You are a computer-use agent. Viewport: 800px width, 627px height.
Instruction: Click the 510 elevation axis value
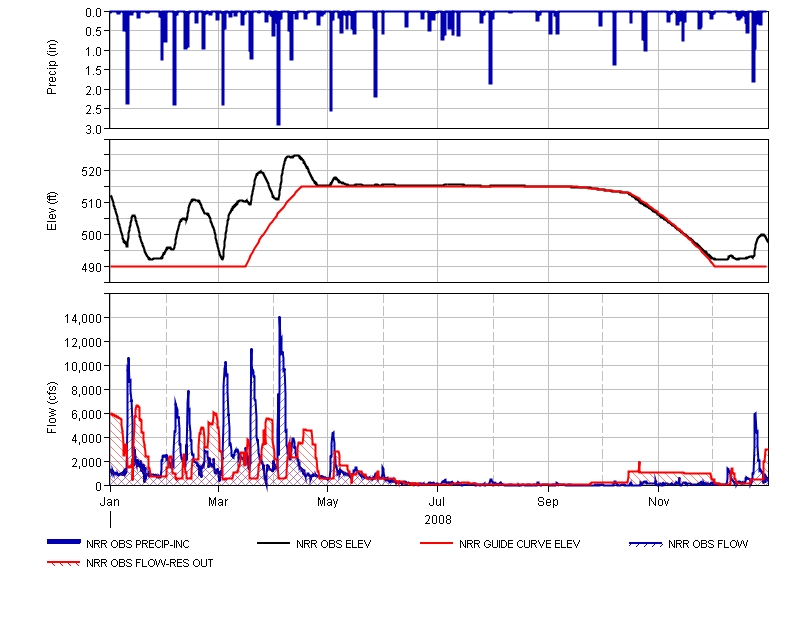point(91,204)
